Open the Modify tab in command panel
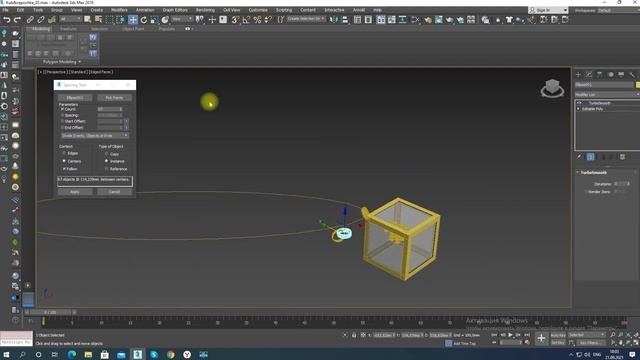Screen dimensions: 640x360 tap(589, 75)
